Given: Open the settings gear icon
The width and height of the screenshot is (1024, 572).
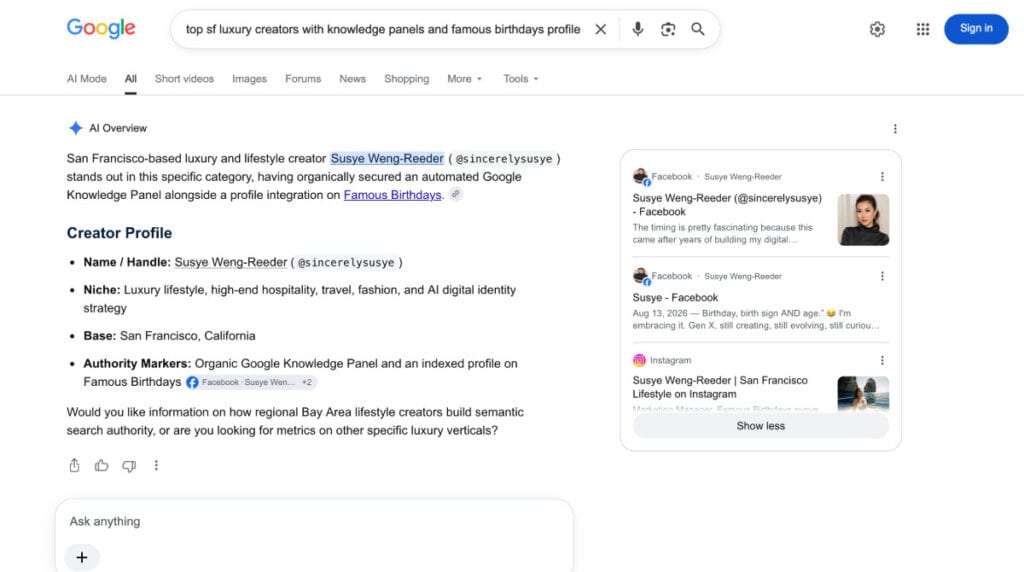Looking at the screenshot, I should click(x=877, y=29).
